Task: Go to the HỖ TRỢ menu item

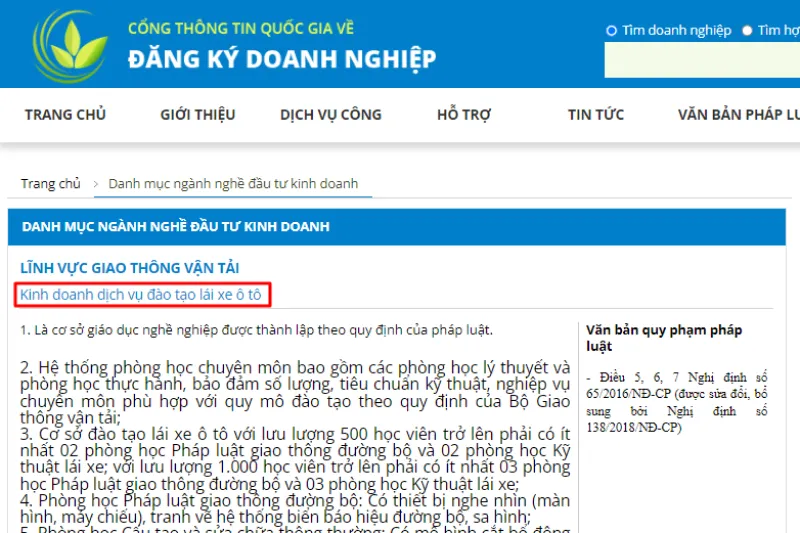Action: 464,115
